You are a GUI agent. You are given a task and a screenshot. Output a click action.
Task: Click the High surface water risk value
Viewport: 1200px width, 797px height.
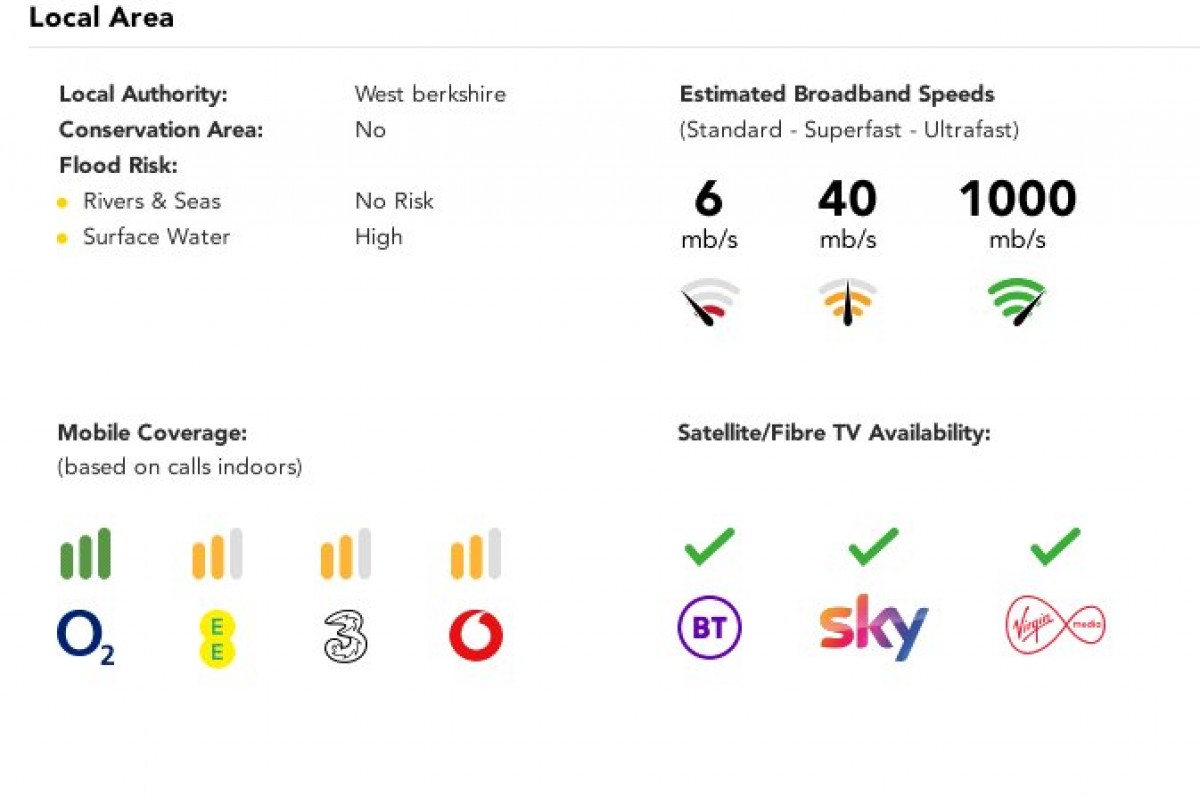tap(379, 237)
